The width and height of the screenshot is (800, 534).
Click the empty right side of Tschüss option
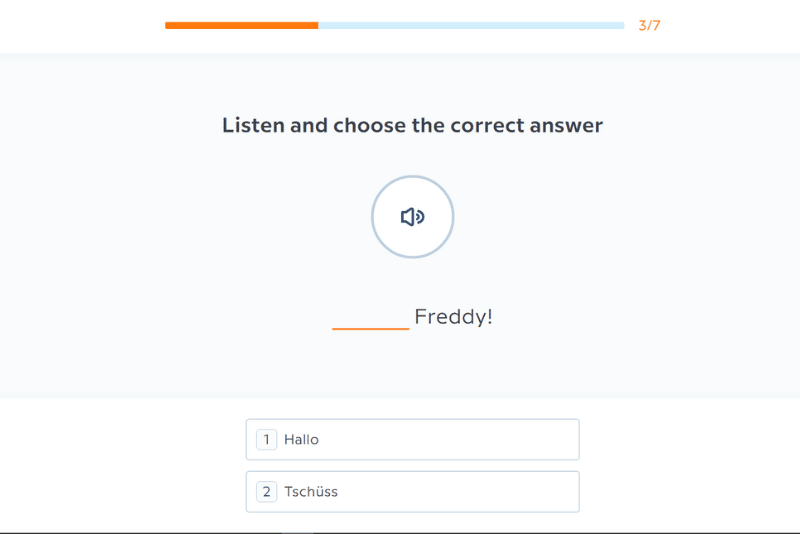tap(500, 491)
